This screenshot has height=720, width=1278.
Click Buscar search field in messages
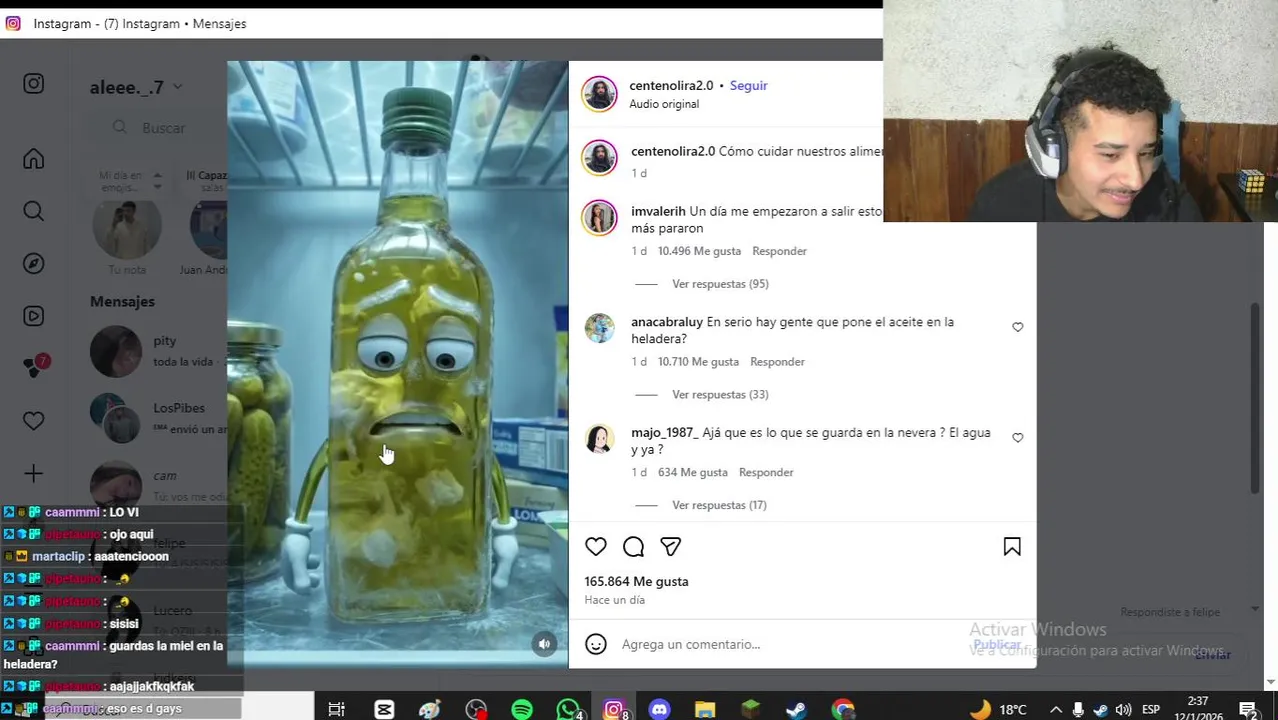(165, 128)
